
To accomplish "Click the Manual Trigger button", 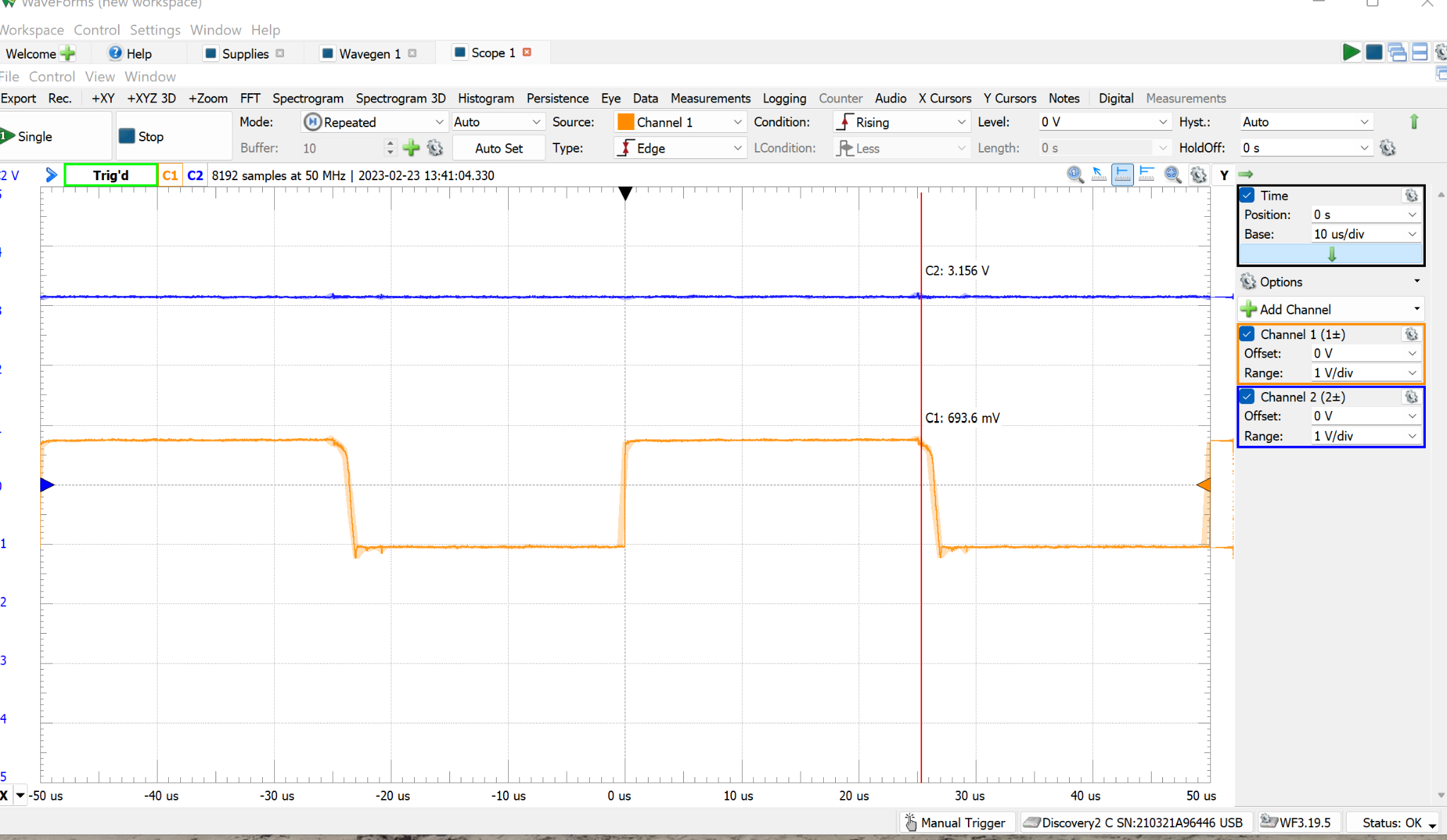I will 956,823.
